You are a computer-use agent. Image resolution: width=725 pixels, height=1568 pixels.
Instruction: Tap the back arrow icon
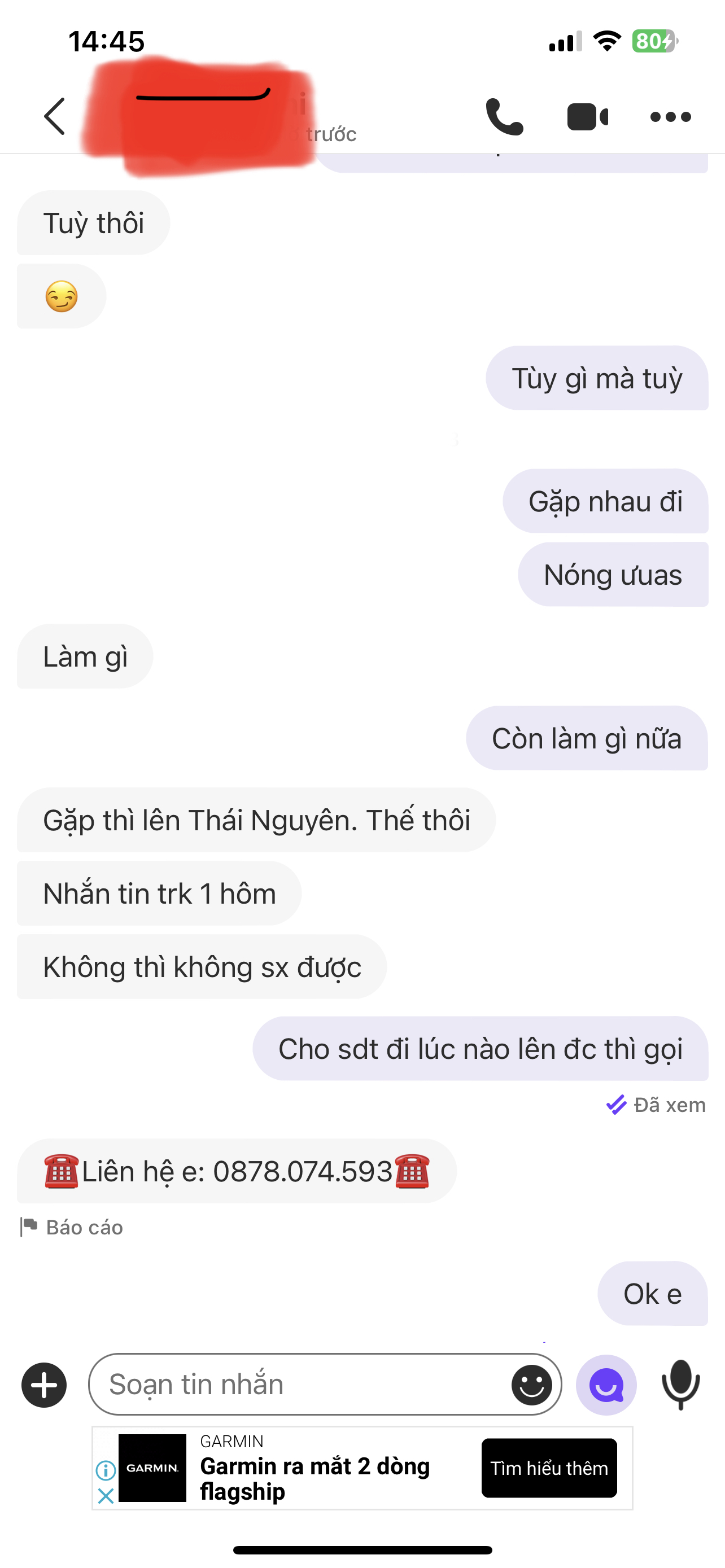tap(54, 116)
